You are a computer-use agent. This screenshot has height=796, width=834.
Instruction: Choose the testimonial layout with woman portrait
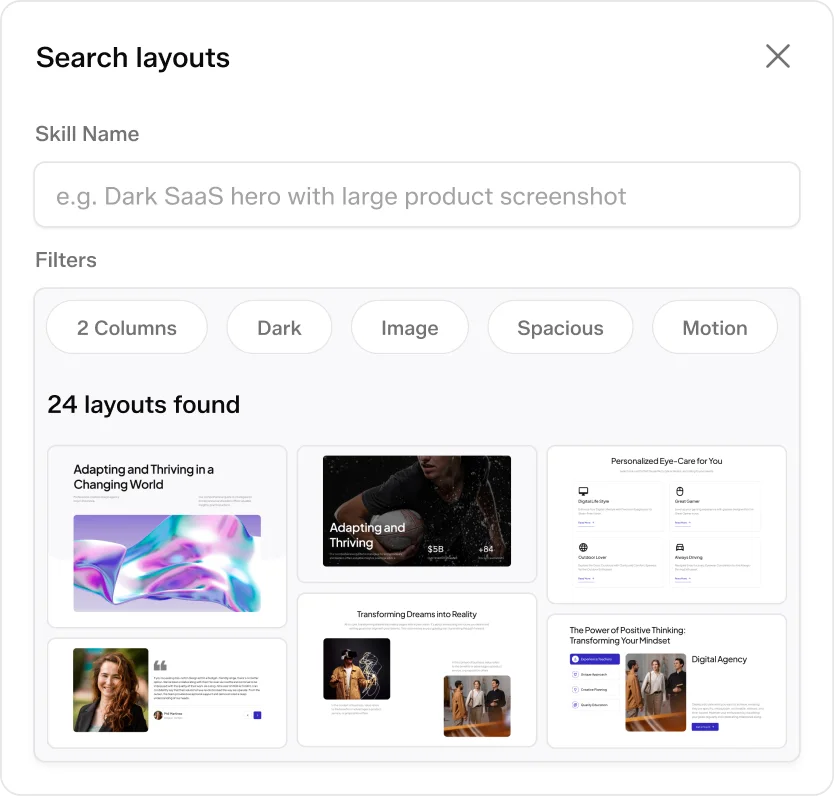[167, 693]
